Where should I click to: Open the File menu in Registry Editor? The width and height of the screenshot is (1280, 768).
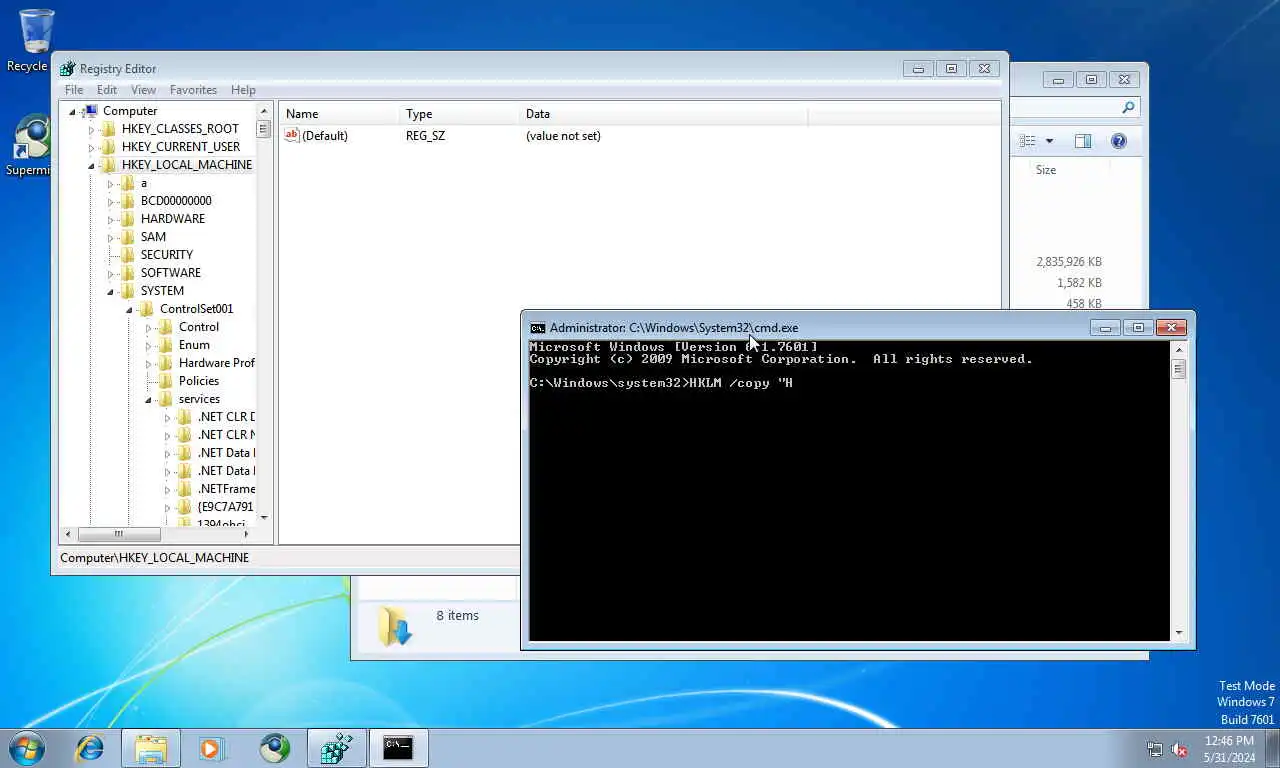coord(74,90)
